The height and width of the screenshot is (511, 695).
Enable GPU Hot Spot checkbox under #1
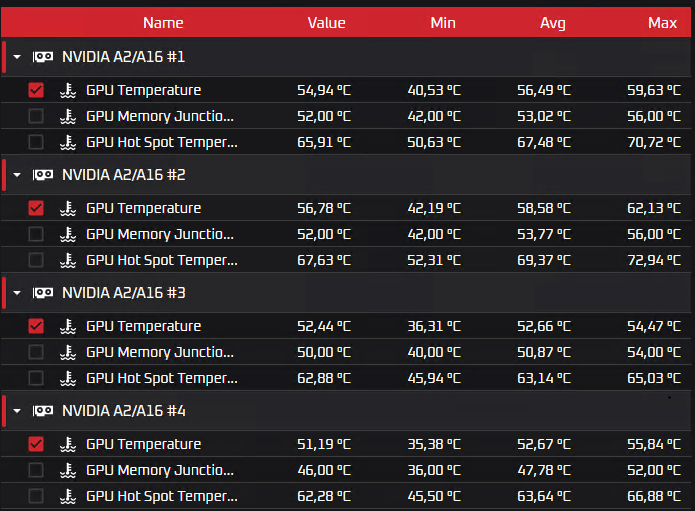[36, 142]
